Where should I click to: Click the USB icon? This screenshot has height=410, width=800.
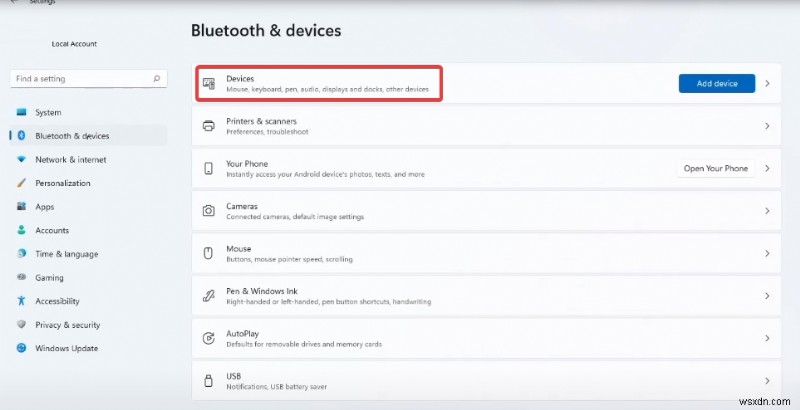coord(208,381)
